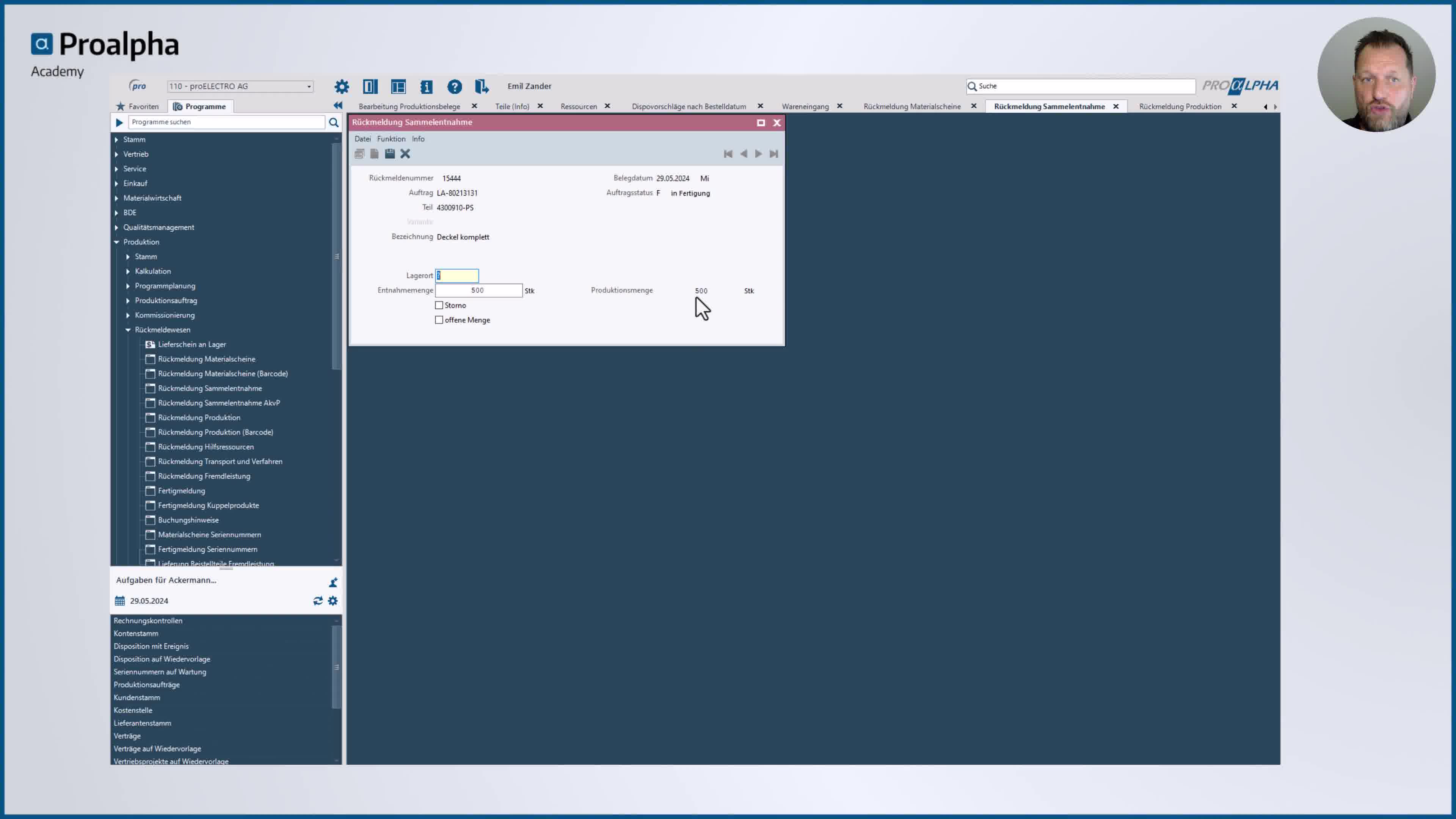The width and height of the screenshot is (1456, 819).
Task: Open Rechnungskontrollen task
Action: click(x=148, y=621)
